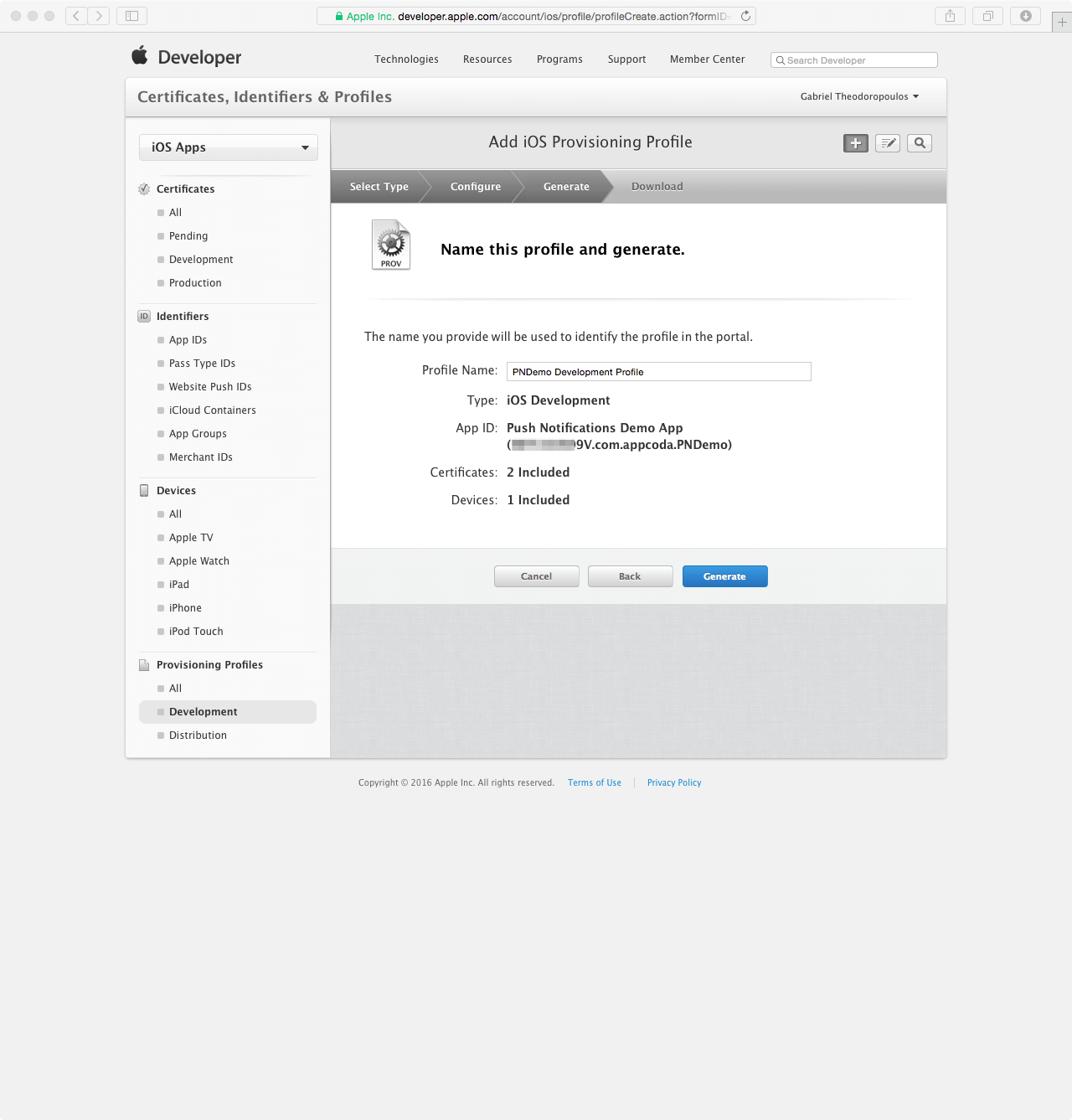Show all tabs overview icon
This screenshot has width=1072, height=1120.
pyautogui.click(x=987, y=16)
